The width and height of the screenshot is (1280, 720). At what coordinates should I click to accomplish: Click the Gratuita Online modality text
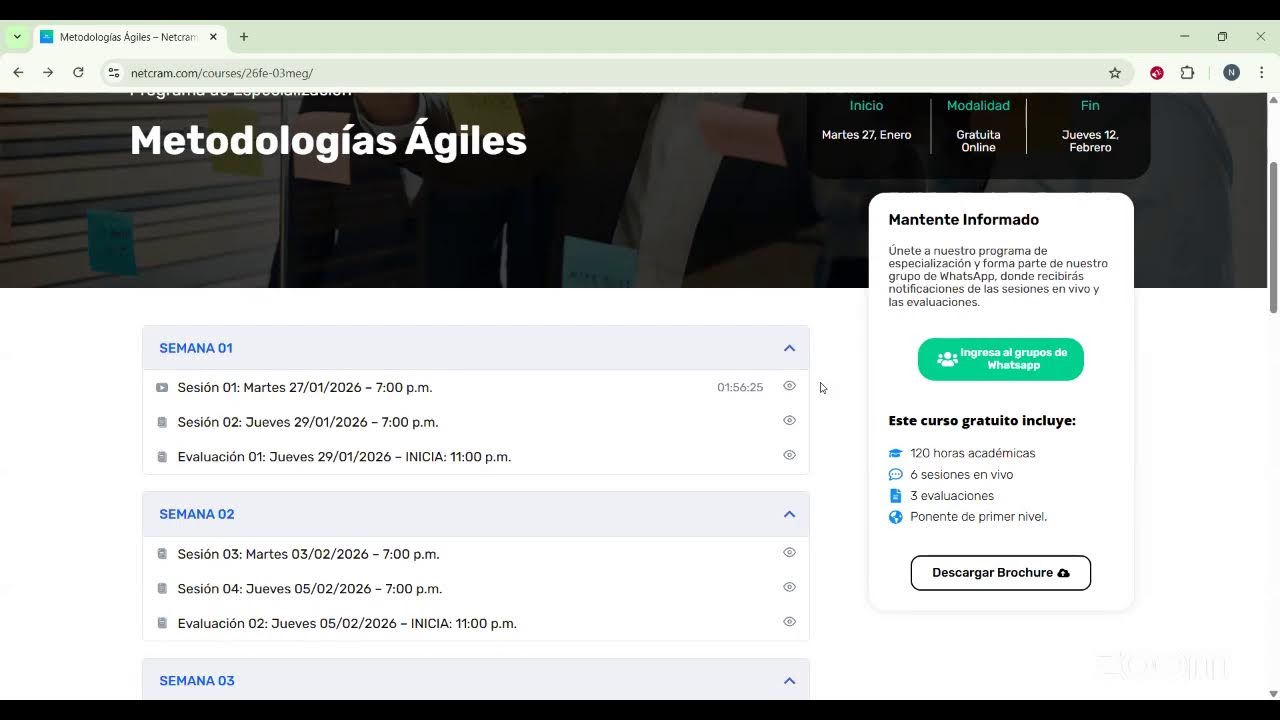point(978,141)
